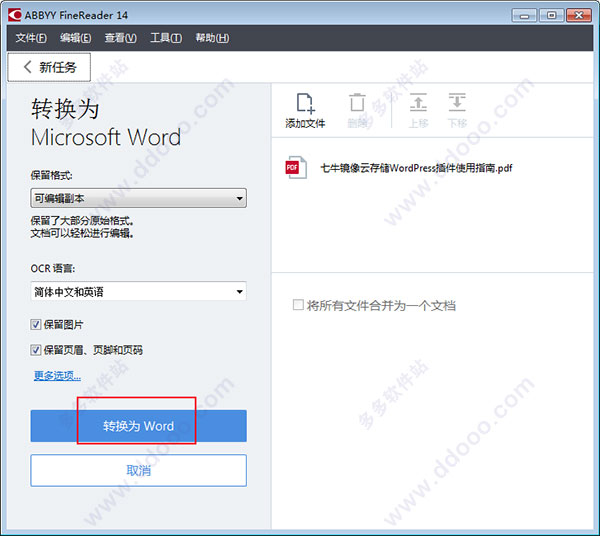This screenshot has height=536, width=600.
Task: Toggle the Keep pictures (保留图片) checkbox
Action: coord(36,325)
